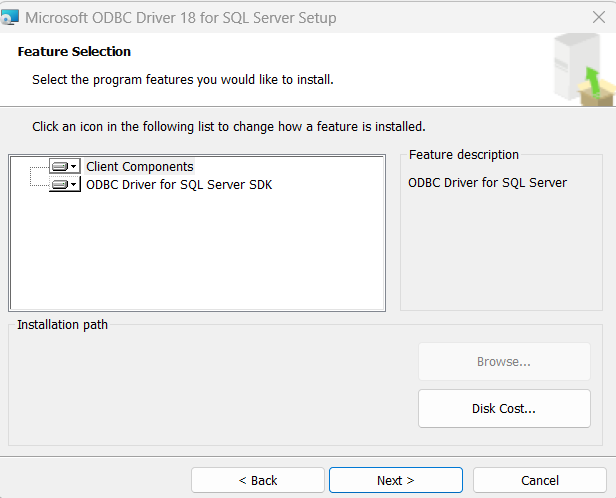Click the Microsoft ODBC Driver 18 title text
The width and height of the screenshot is (616, 498).
tap(181, 18)
